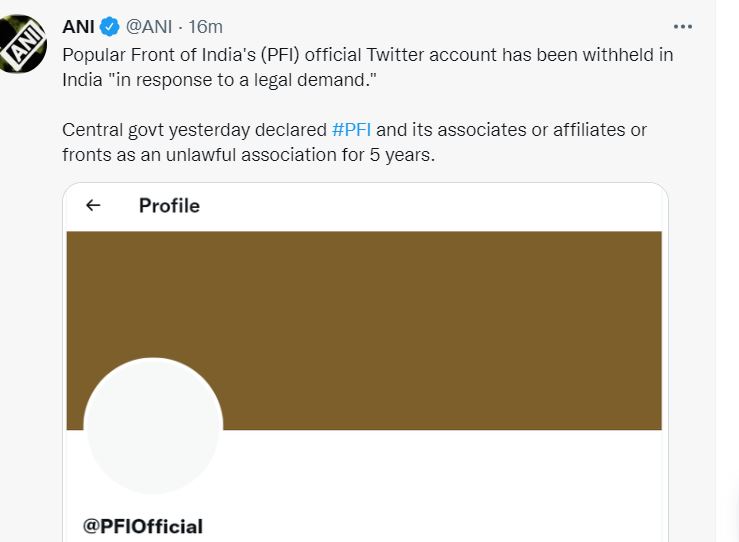This screenshot has width=739, height=542.
Task: Open the three-dot more options menu
Action: [x=682, y=27]
